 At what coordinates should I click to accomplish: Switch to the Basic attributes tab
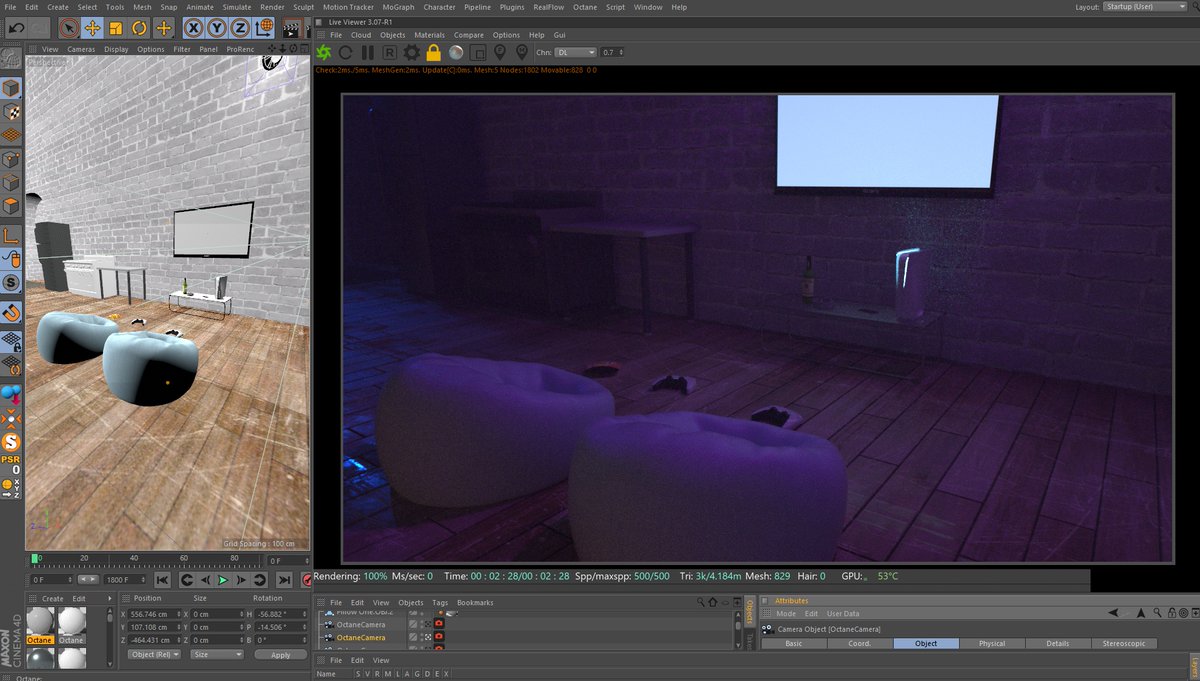click(794, 644)
